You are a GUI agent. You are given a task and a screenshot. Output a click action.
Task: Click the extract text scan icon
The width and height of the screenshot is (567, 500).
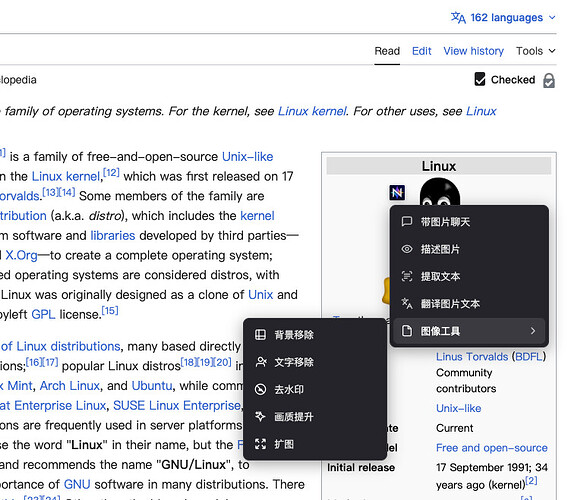click(x=407, y=276)
